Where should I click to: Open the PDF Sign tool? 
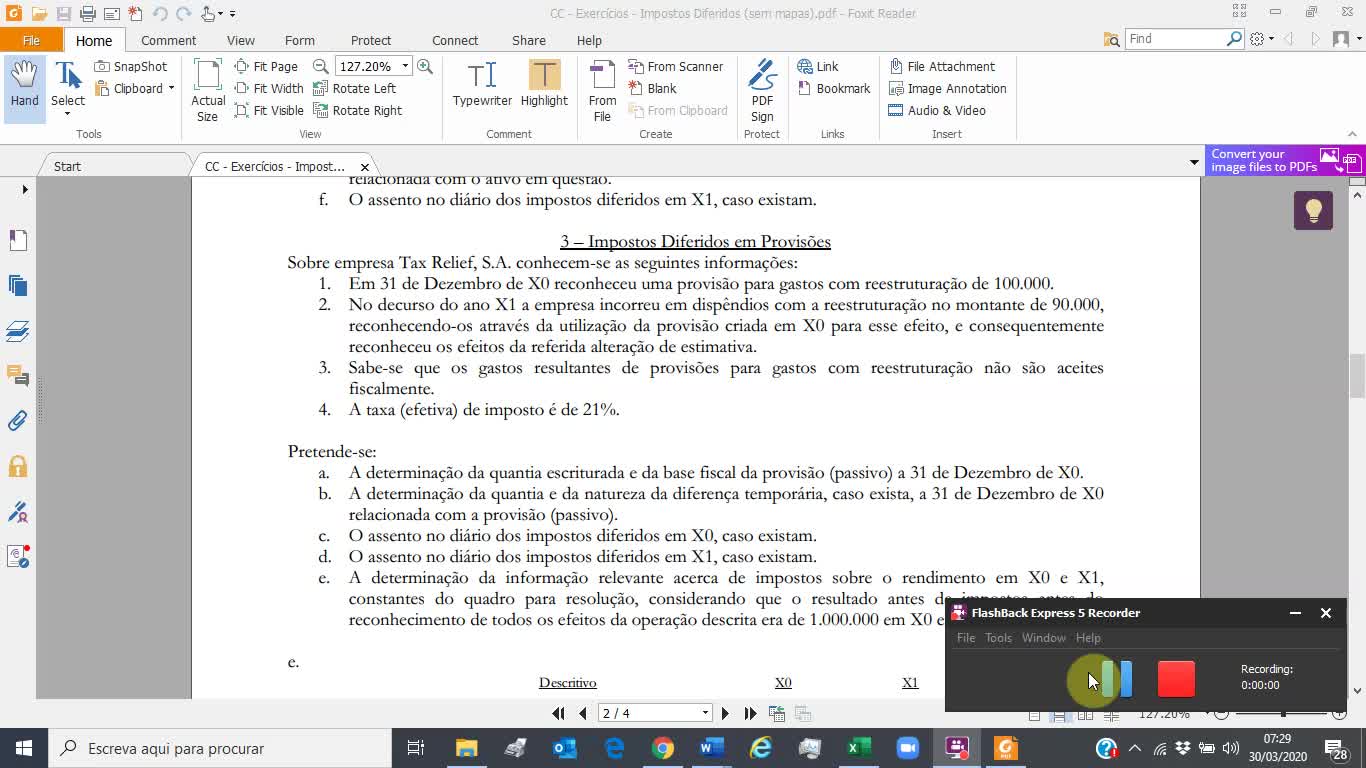pos(762,90)
